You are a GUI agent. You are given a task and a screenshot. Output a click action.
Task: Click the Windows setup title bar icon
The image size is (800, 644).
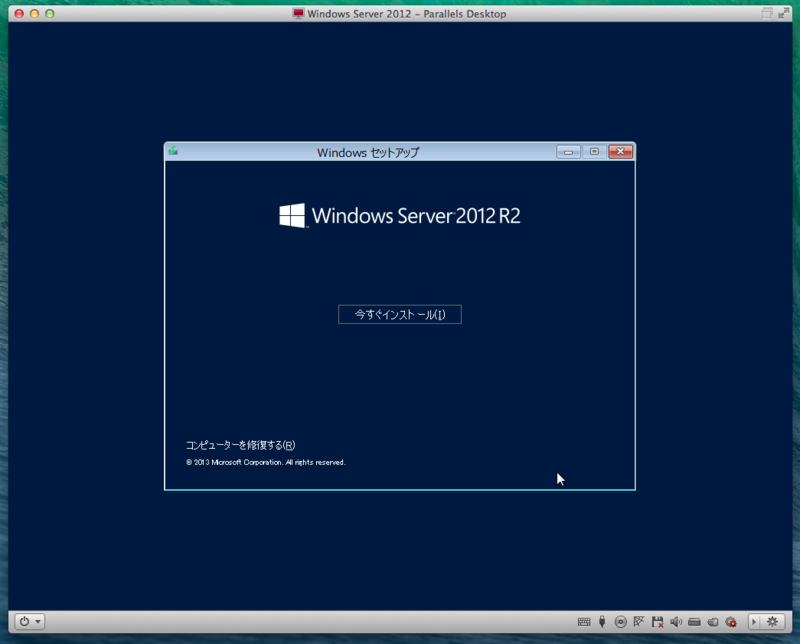click(173, 151)
